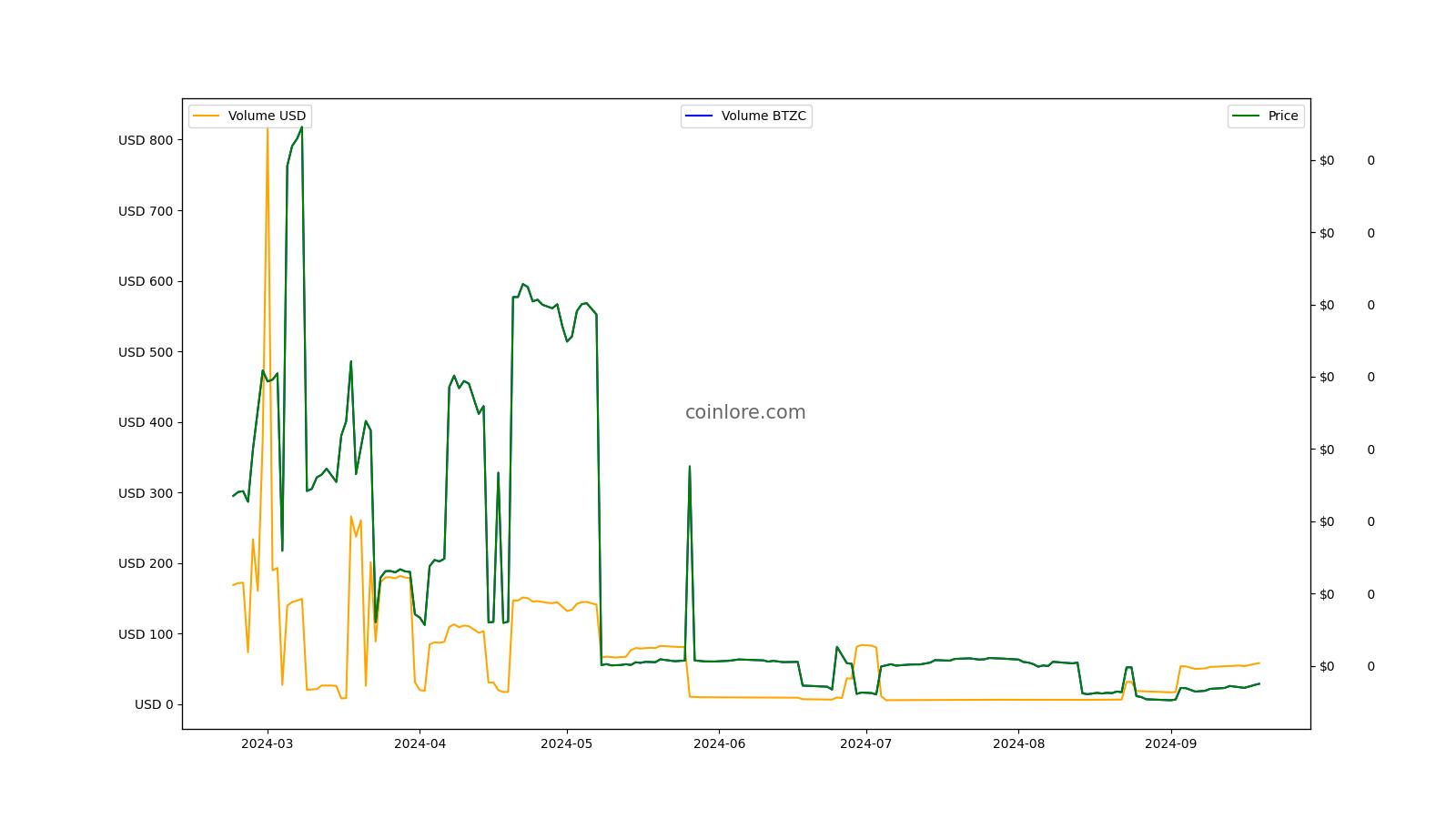The width and height of the screenshot is (1456, 819).
Task: Click the green Price legend line
Action: pyautogui.click(x=1247, y=116)
